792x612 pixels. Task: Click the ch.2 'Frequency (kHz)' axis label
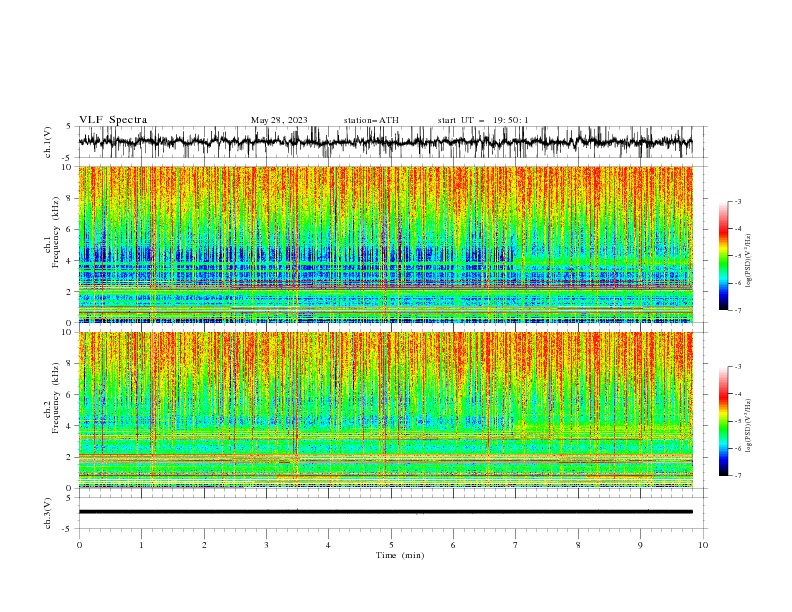pyautogui.click(x=56, y=397)
